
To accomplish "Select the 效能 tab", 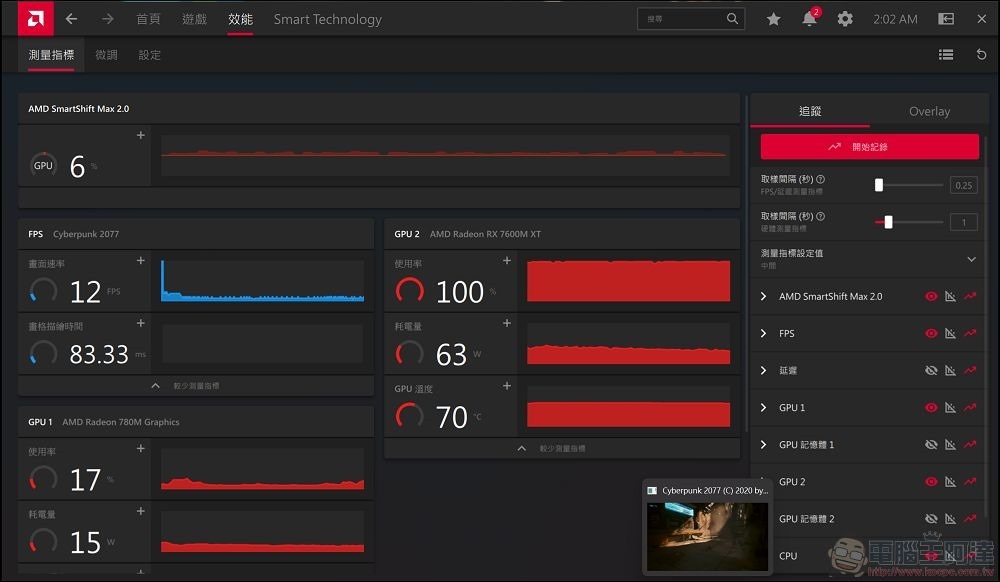I will [240, 19].
